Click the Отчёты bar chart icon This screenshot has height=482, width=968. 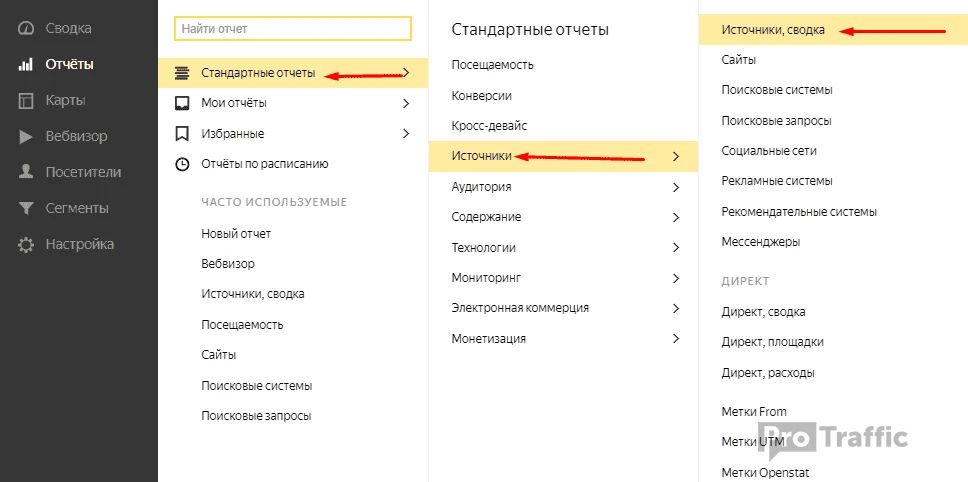coord(25,64)
